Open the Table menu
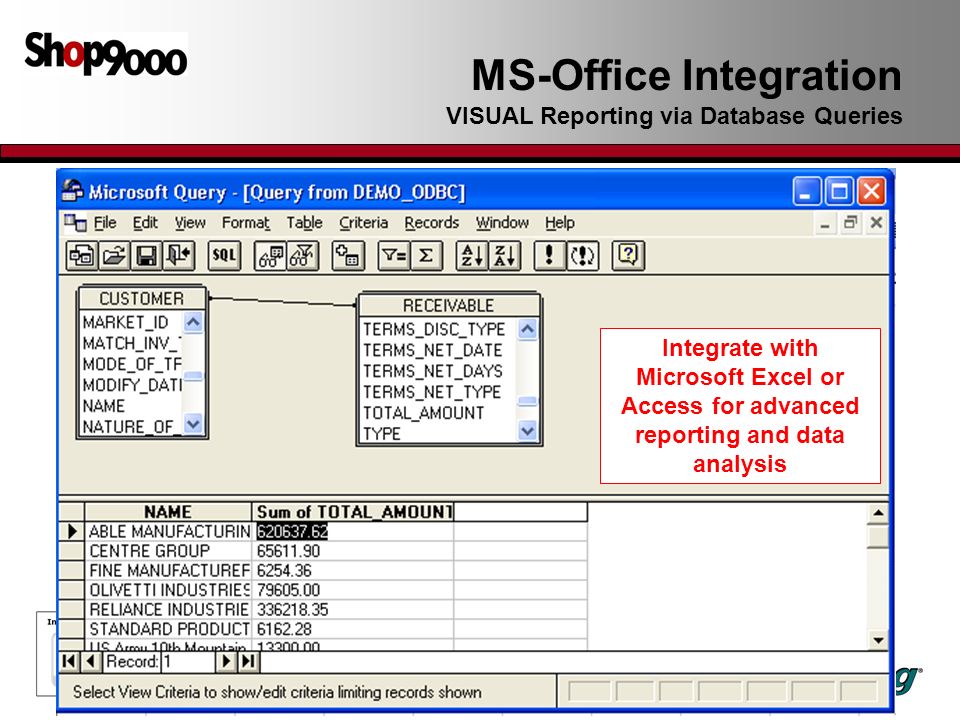Viewport: 960px width, 720px height. coord(304,223)
